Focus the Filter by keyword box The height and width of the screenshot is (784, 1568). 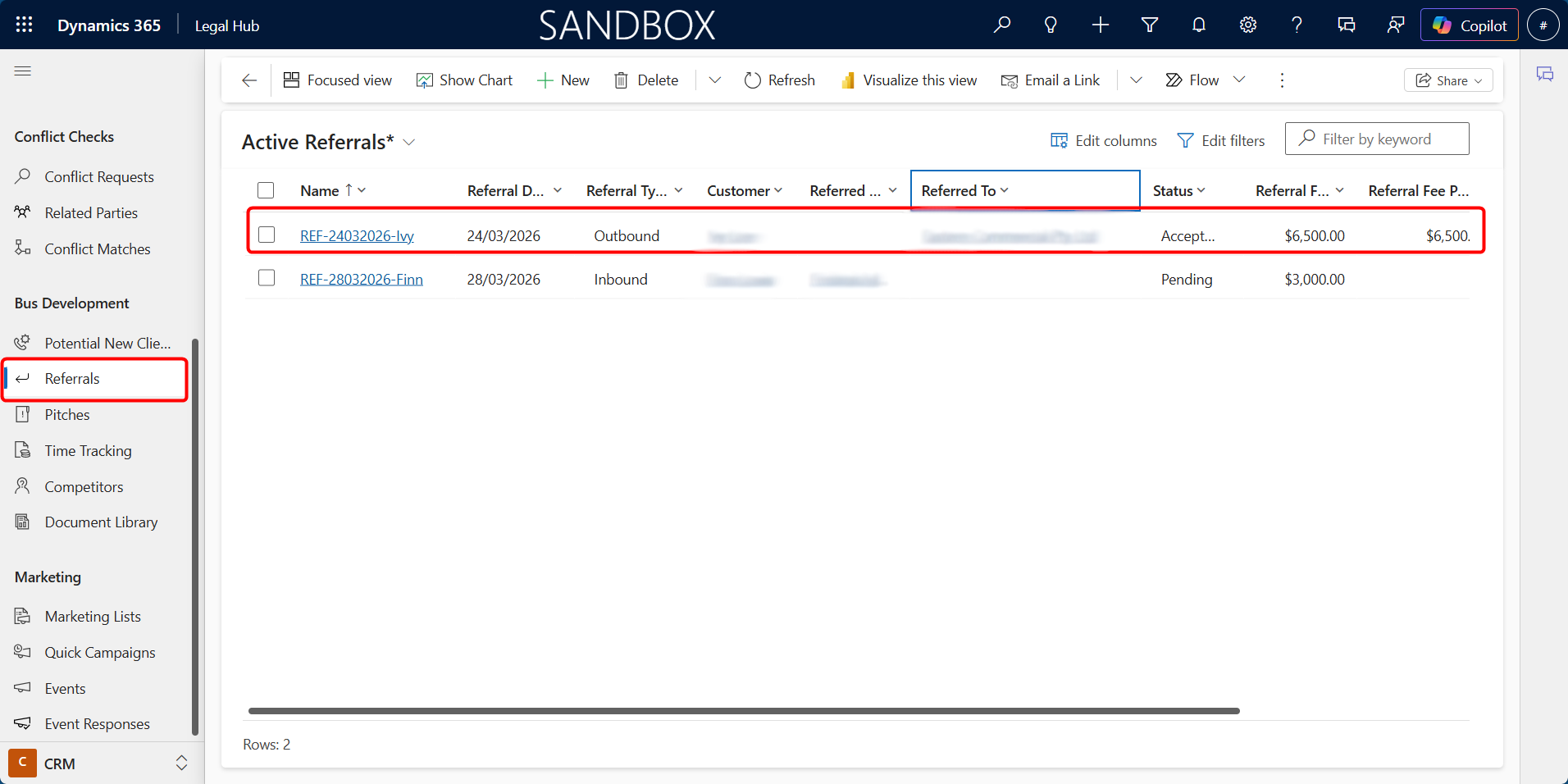click(1377, 139)
